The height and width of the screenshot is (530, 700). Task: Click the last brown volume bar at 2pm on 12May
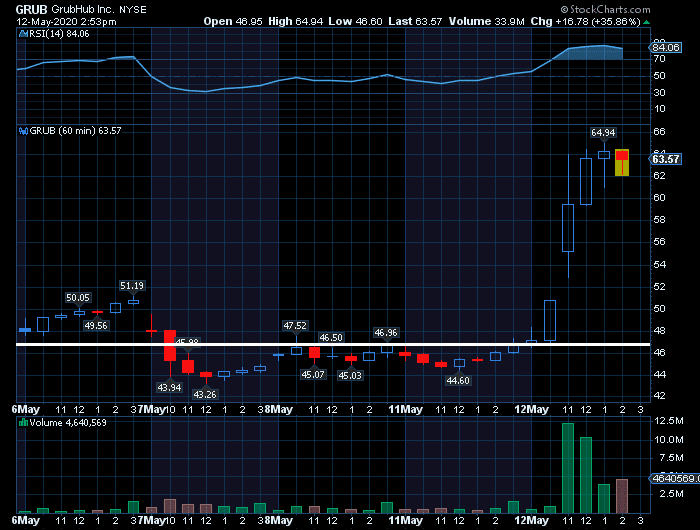point(622,496)
